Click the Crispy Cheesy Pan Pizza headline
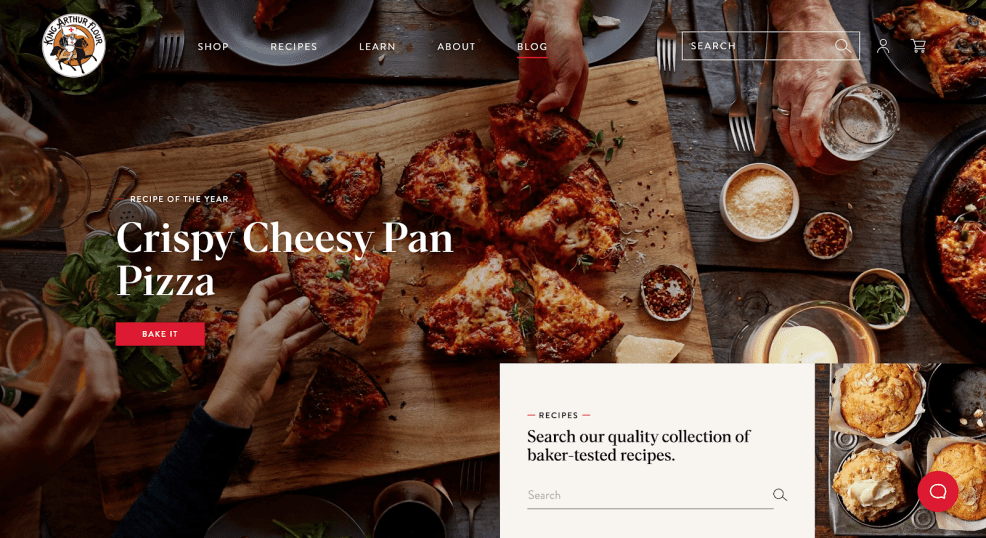986x538 pixels. click(284, 258)
